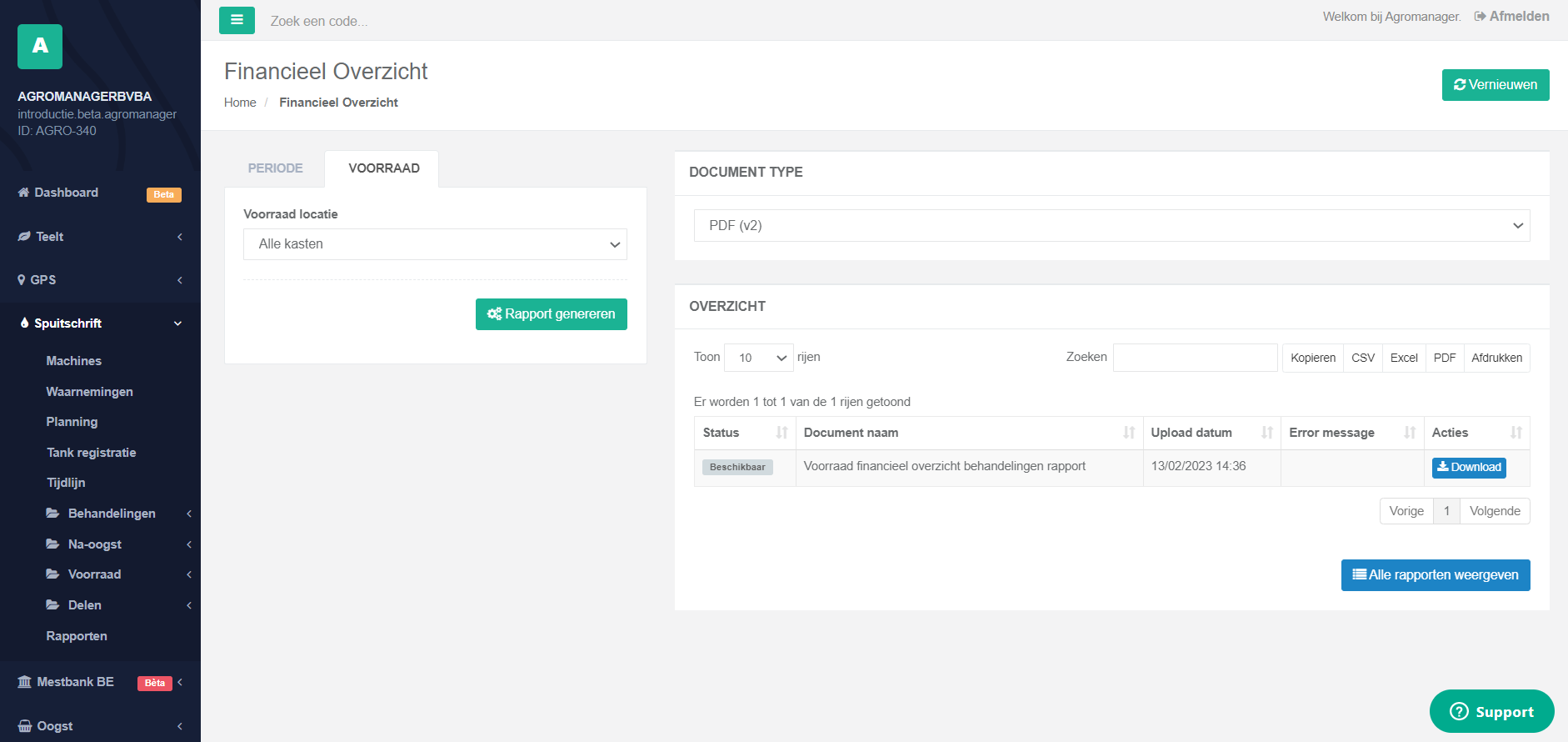Open the rows-per-page dropdown showing 10
1568x742 pixels.
(x=759, y=358)
